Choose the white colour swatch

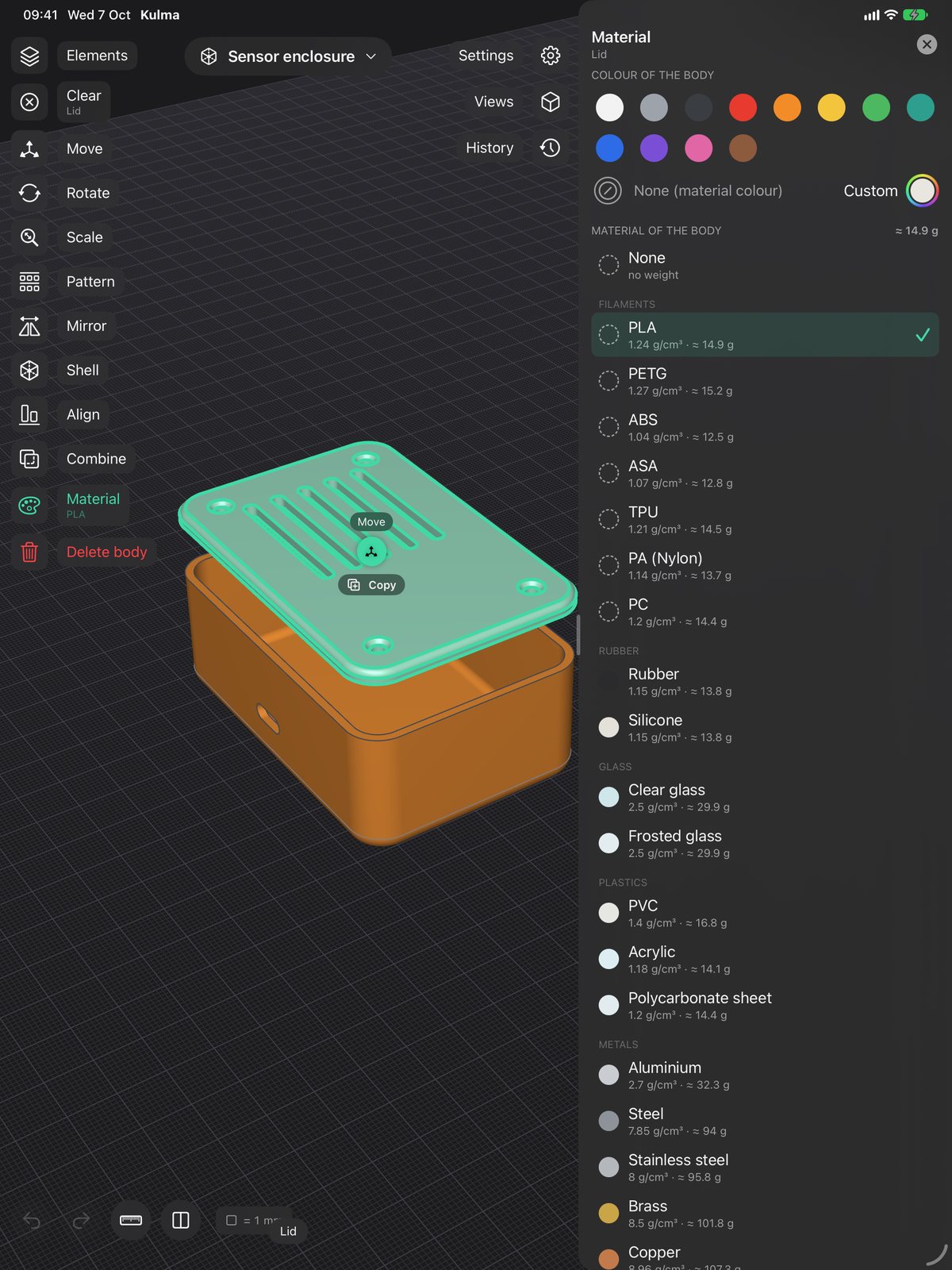609,107
